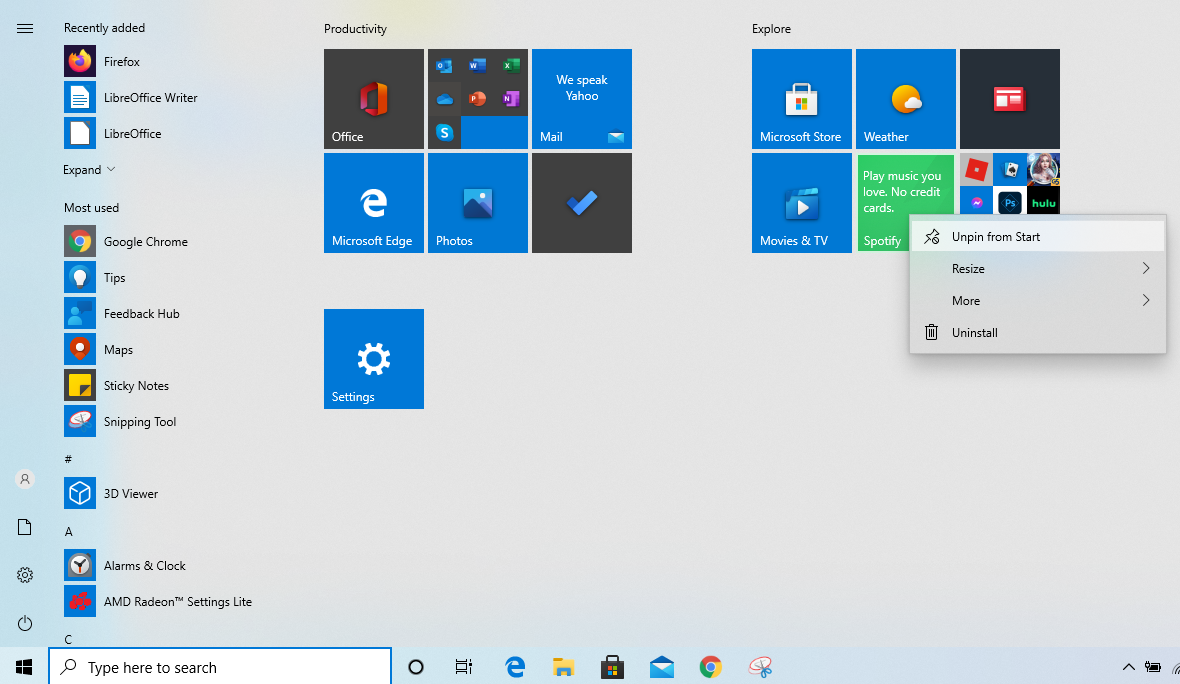The height and width of the screenshot is (684, 1180).
Task: Open Documents from the Start sidebar
Action: point(25,527)
